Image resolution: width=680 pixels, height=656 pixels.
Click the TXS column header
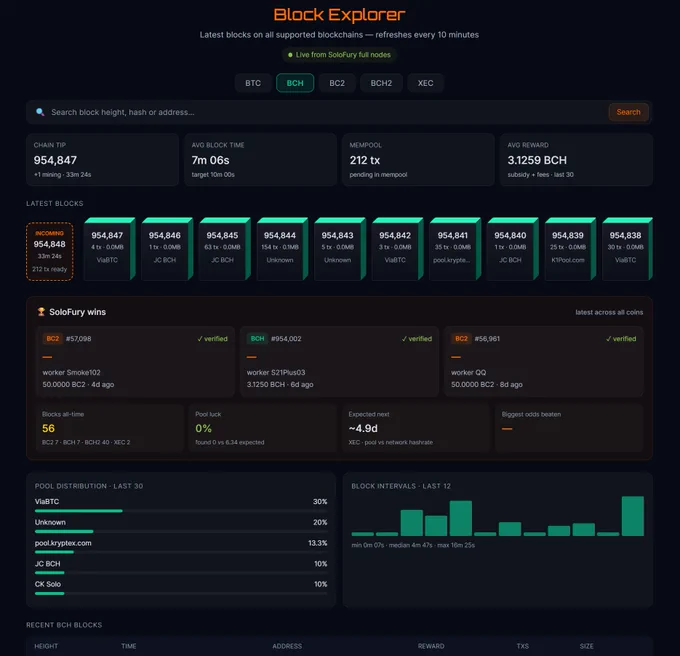(523, 646)
